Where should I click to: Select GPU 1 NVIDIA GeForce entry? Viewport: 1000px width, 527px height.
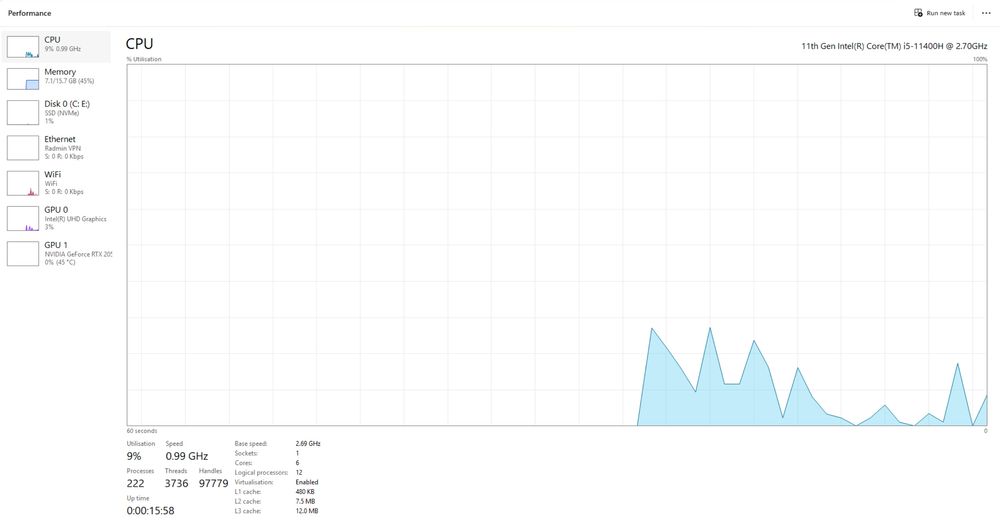[56, 254]
